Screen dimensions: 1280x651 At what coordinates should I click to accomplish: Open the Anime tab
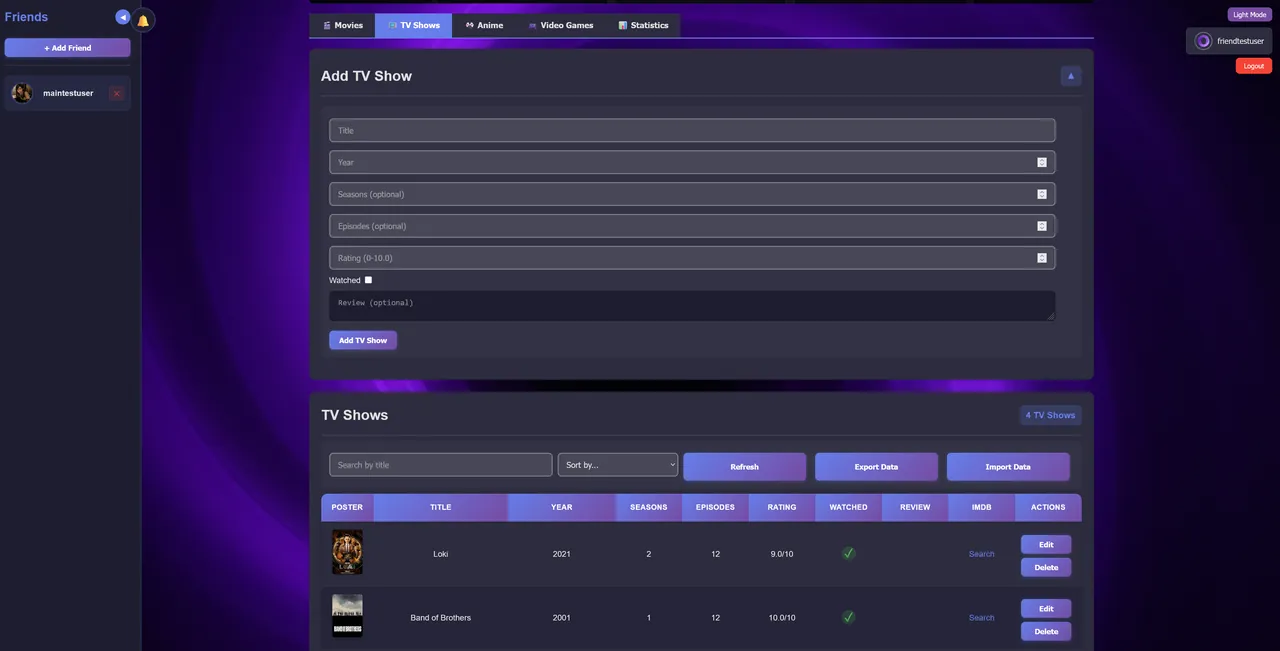pyautogui.click(x=484, y=25)
